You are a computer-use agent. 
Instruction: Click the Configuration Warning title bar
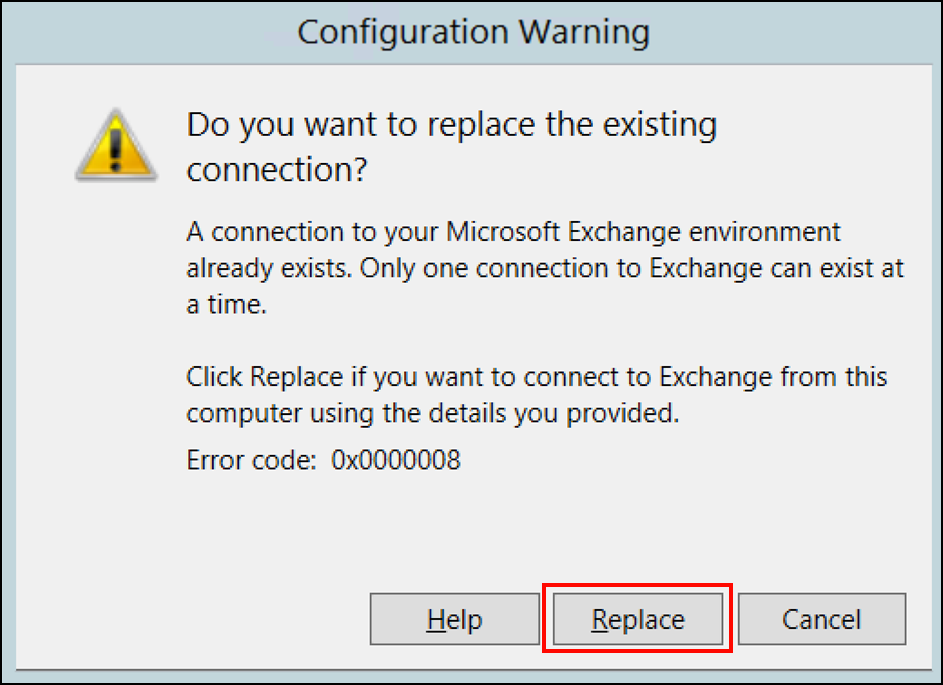point(473,31)
